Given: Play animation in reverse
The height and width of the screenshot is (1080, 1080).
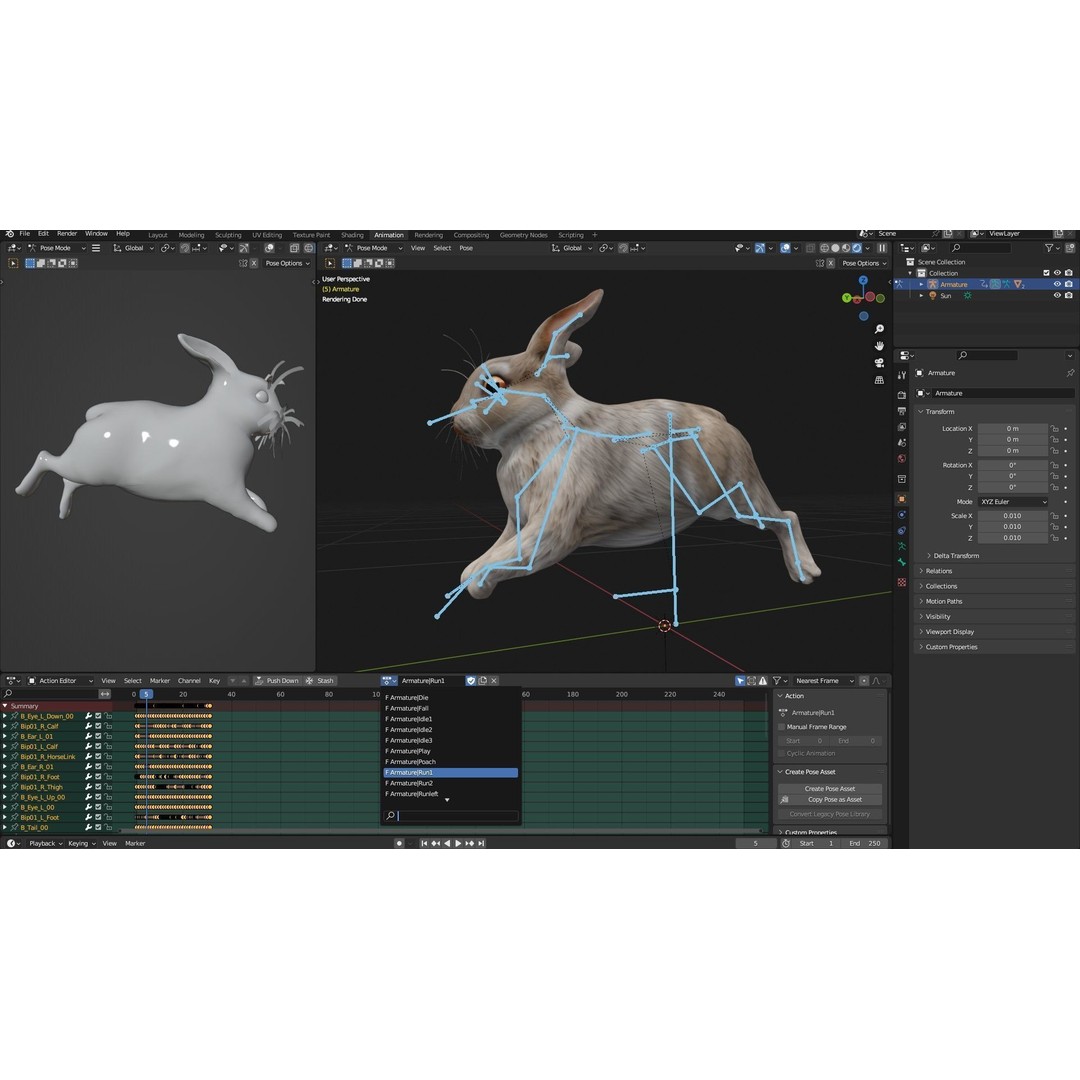Looking at the screenshot, I should coord(447,843).
